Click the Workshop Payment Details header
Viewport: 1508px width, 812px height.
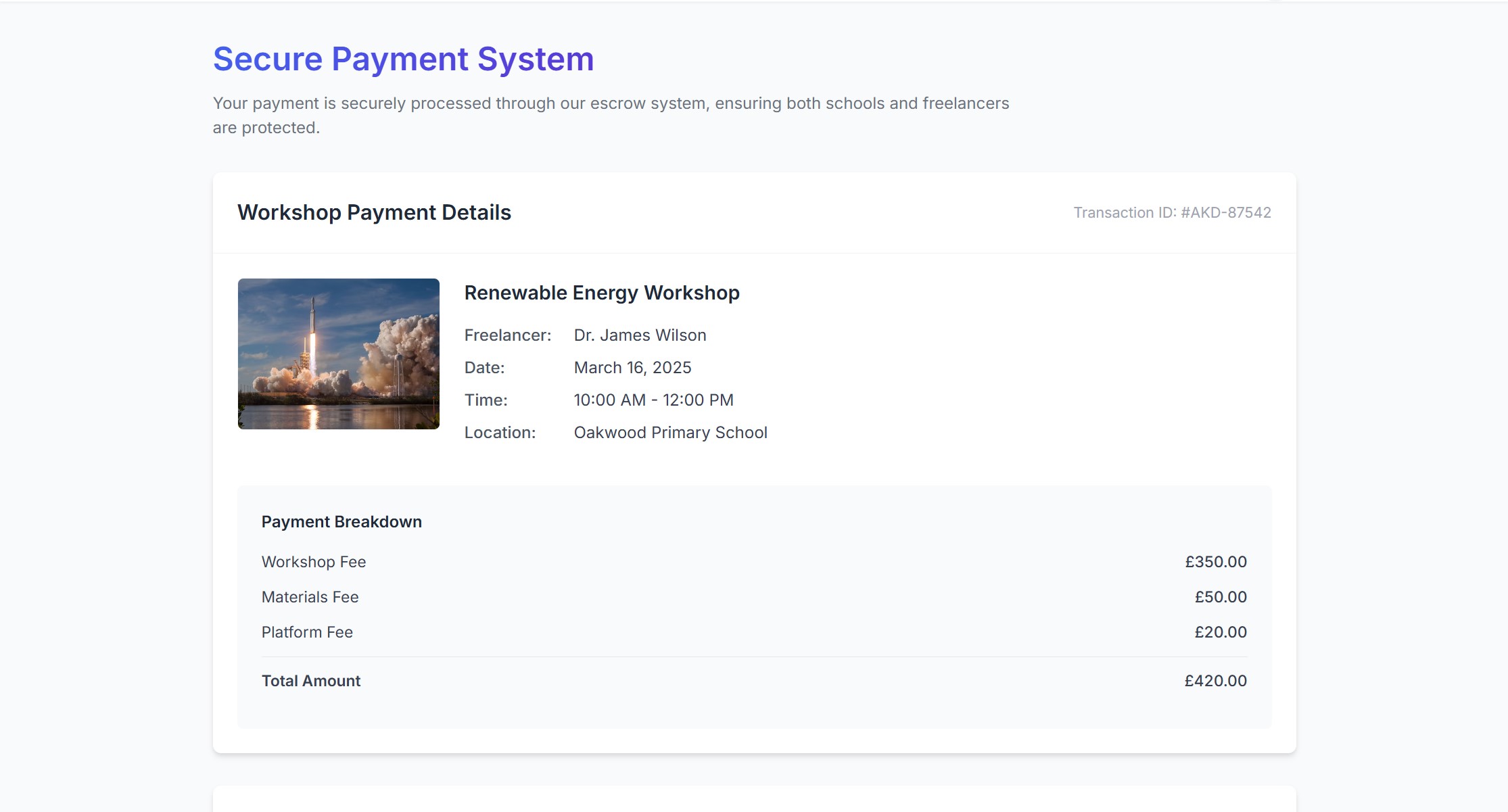pyautogui.click(x=374, y=212)
